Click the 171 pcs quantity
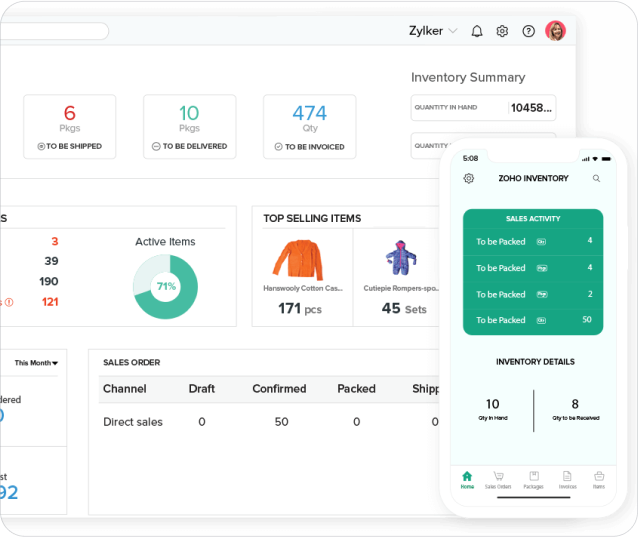The width and height of the screenshot is (638, 537). pyautogui.click(x=300, y=309)
